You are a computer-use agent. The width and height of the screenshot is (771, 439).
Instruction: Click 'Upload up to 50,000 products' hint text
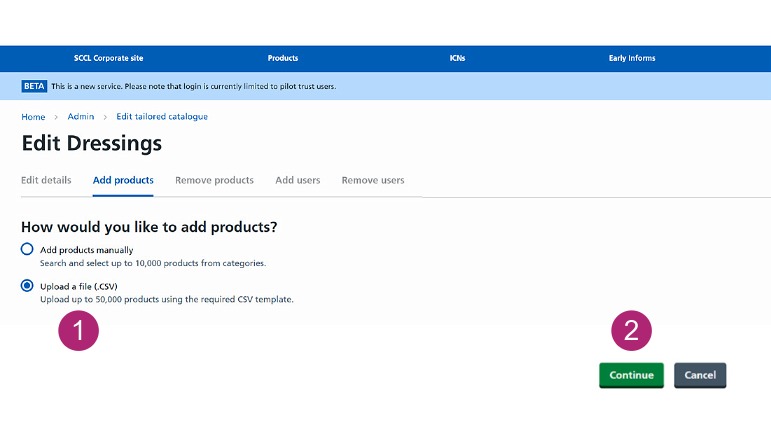coord(167,299)
